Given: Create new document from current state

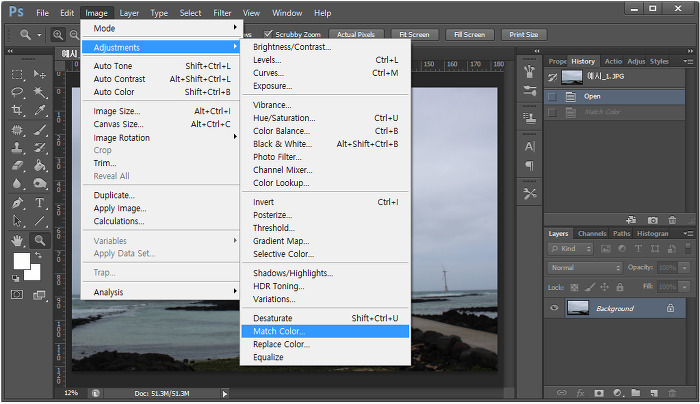Looking at the screenshot, I should [x=631, y=220].
